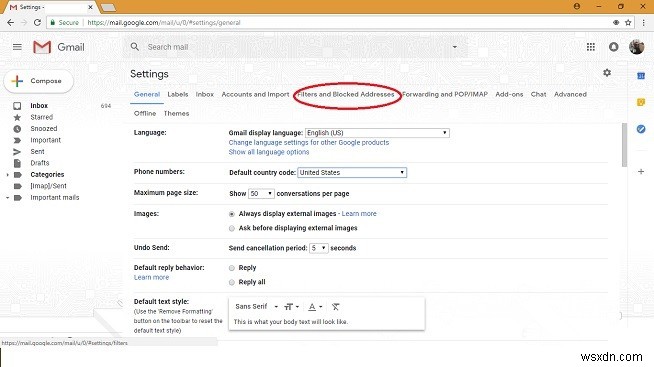Open the Keep side panel icon
654x367 pixels.
click(641, 102)
